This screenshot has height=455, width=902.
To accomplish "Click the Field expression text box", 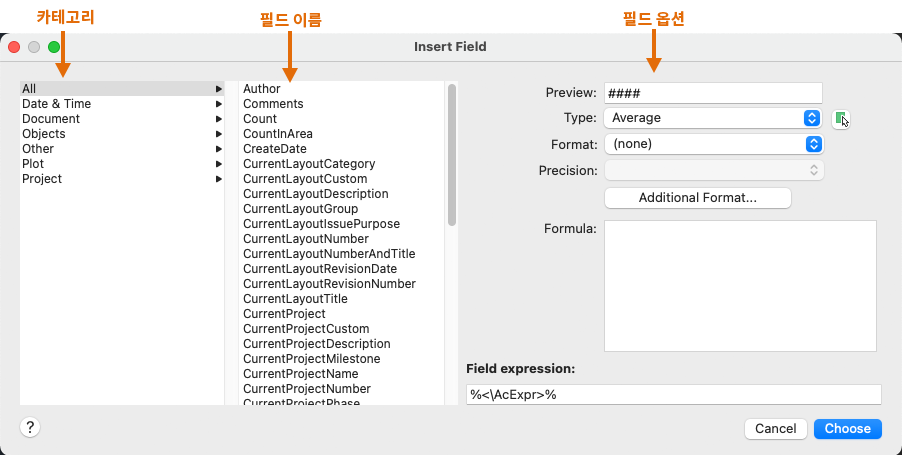I will [x=673, y=395].
